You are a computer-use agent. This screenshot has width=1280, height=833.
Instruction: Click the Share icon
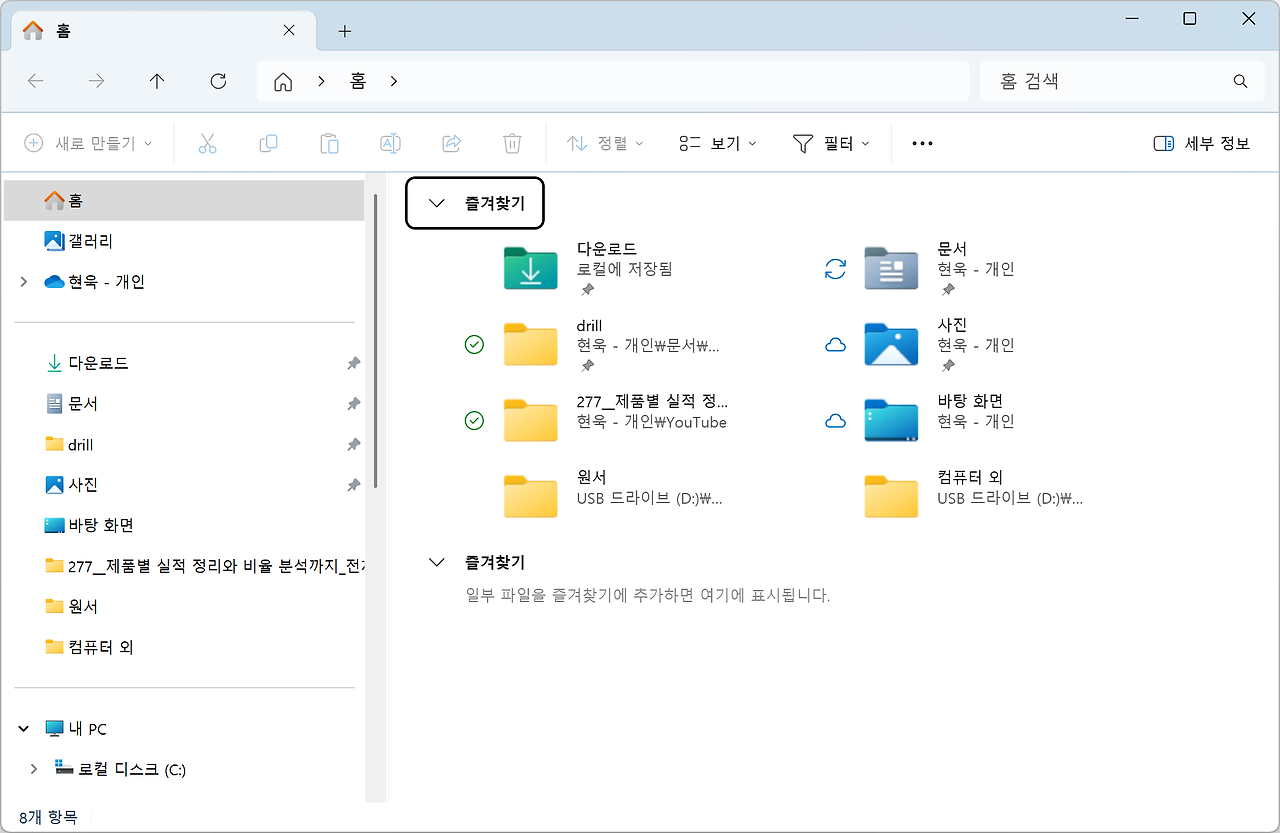click(451, 143)
